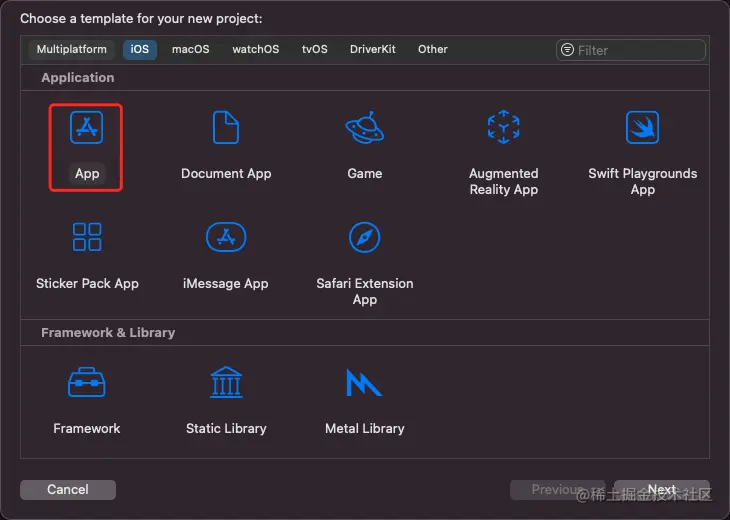The height and width of the screenshot is (520, 730).
Task: Open the DriverKit tab
Action: pyautogui.click(x=372, y=49)
